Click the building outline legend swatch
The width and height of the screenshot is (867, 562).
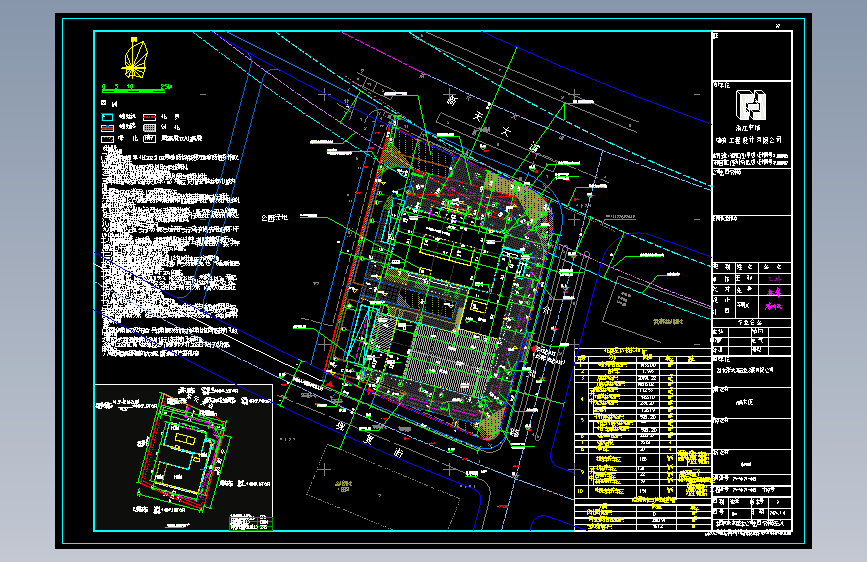(149, 139)
